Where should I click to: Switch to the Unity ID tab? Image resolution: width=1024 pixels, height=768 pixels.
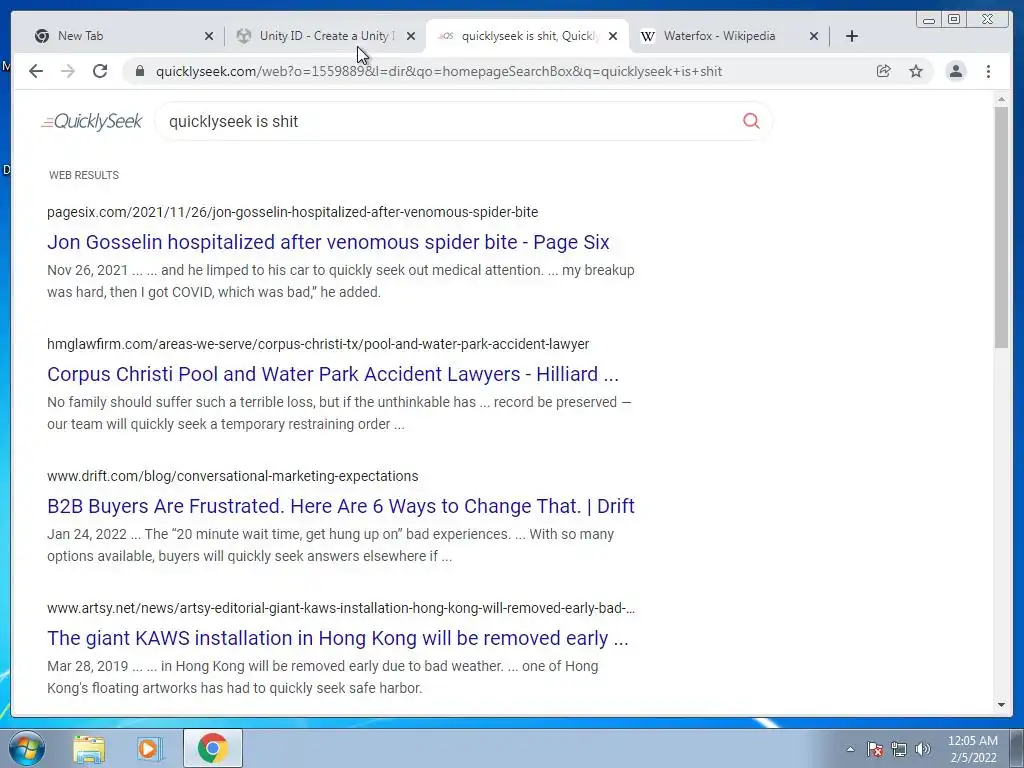pos(320,36)
